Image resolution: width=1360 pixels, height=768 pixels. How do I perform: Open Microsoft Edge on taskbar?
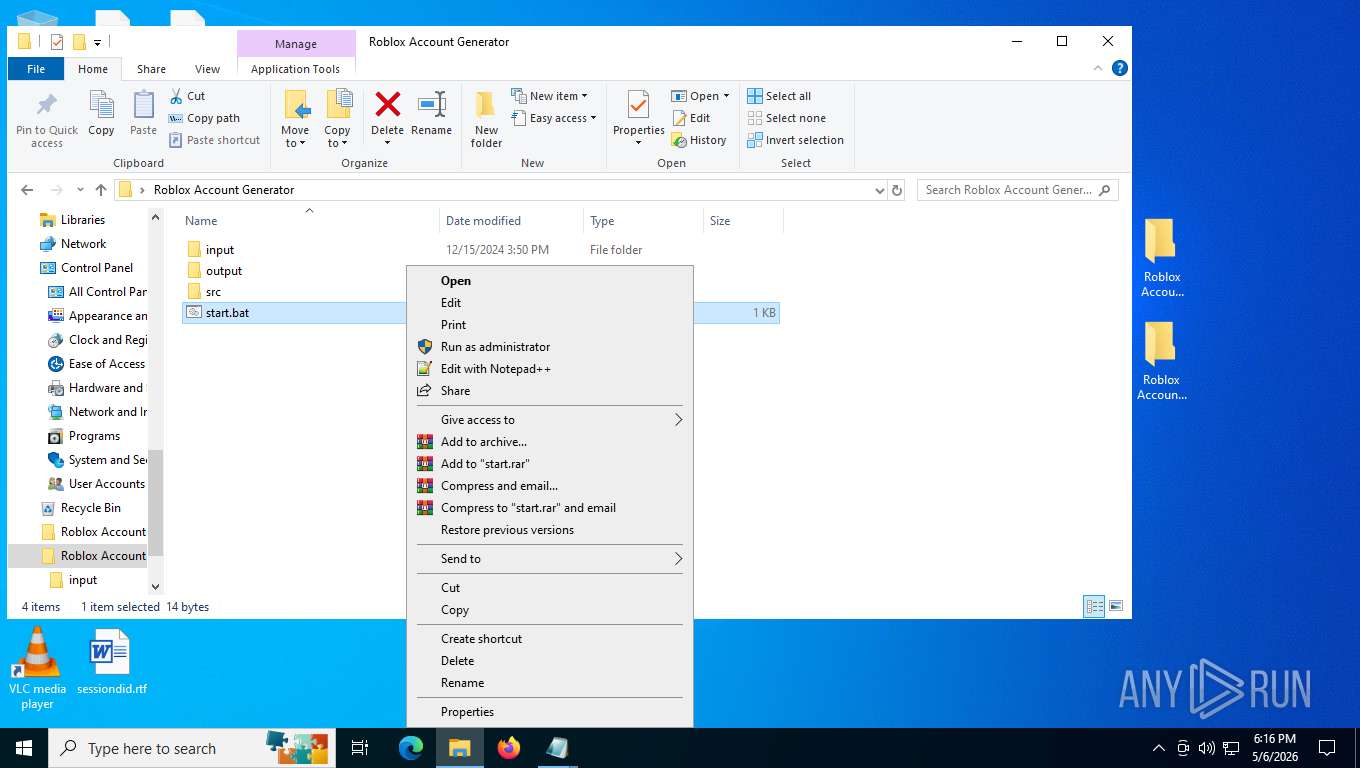[x=411, y=748]
